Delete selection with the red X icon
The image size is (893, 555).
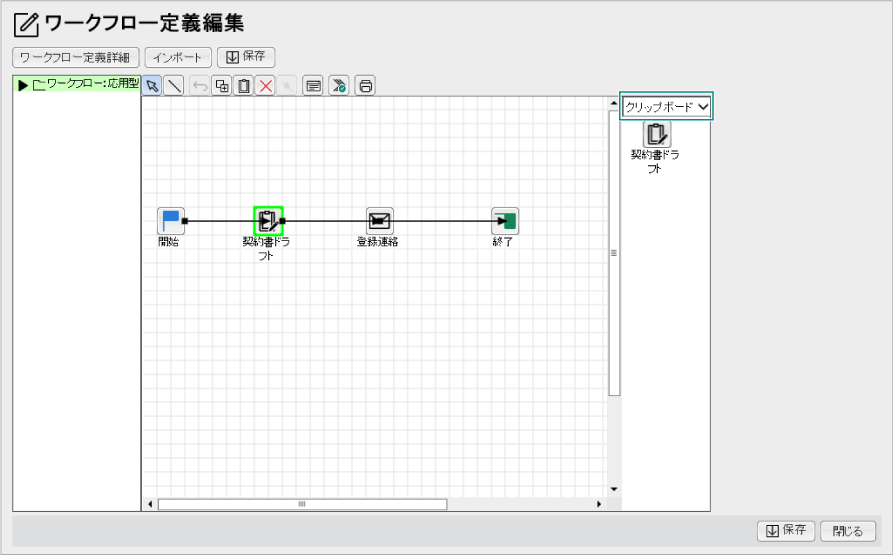[265, 86]
